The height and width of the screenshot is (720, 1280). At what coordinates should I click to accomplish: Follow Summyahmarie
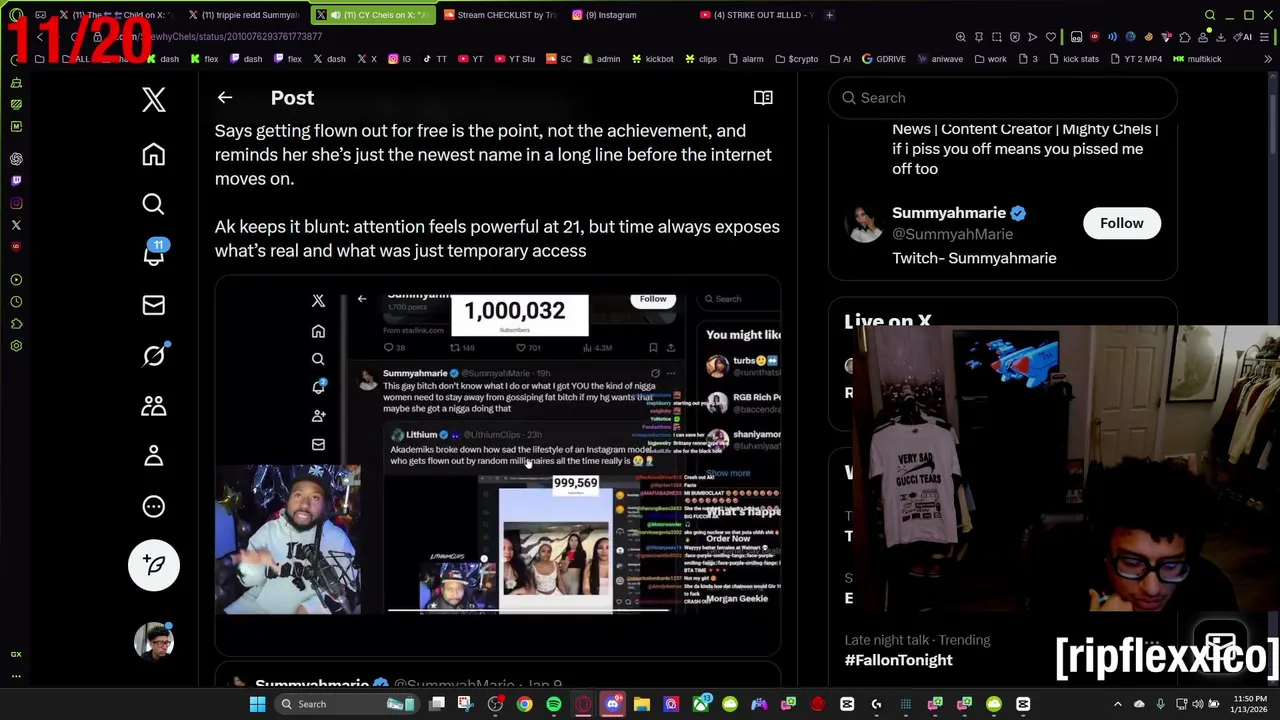pos(1121,223)
